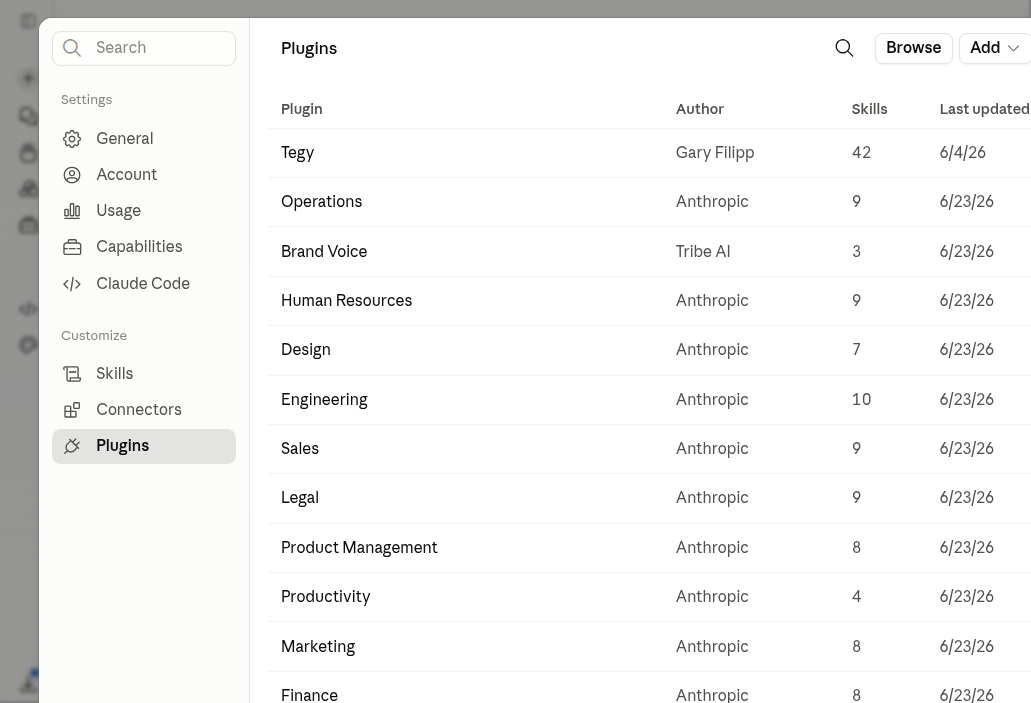Select Capabilities in the sidebar
This screenshot has width=1031, height=703.
coord(144,247)
